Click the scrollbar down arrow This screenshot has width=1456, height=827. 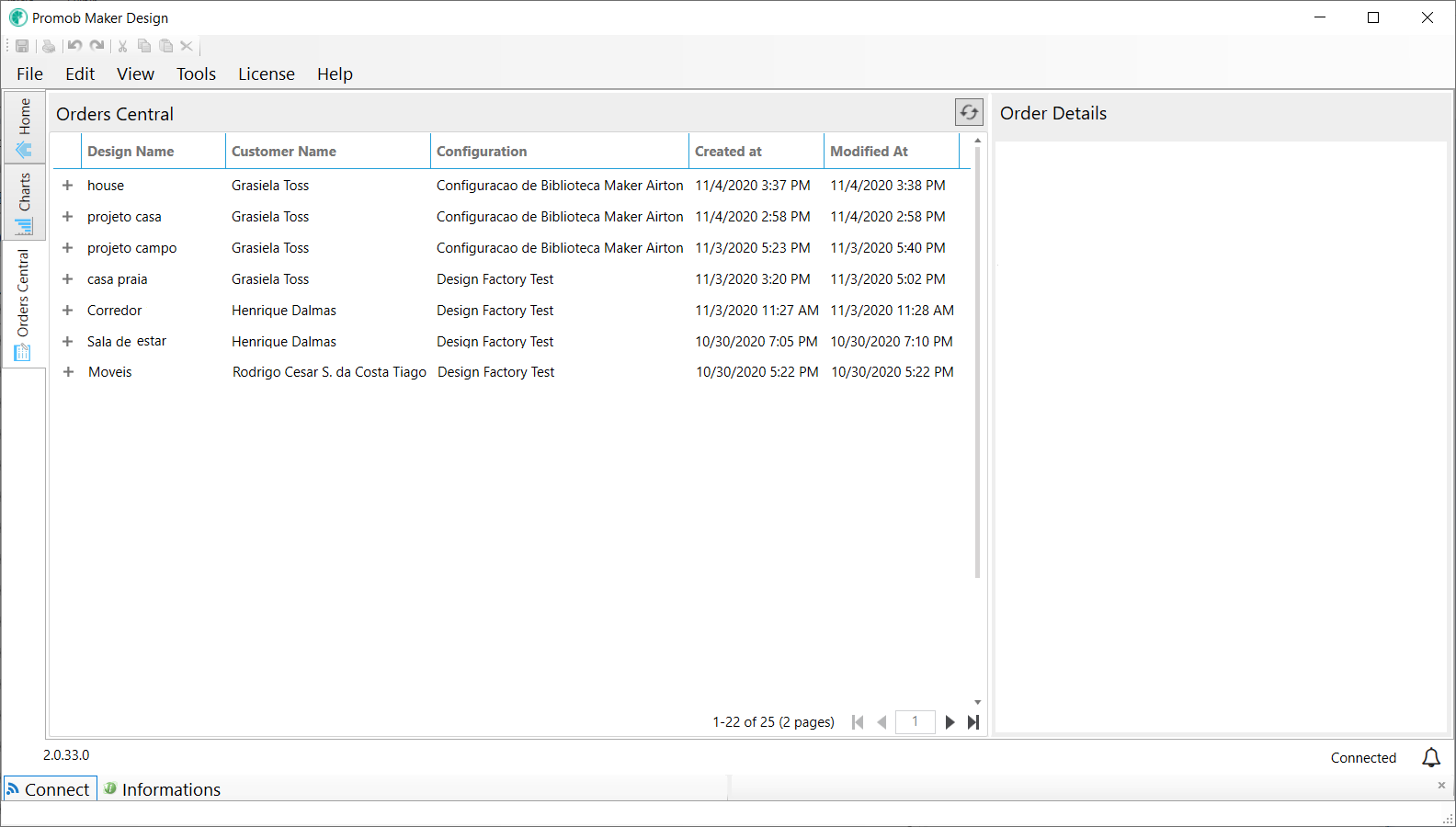coord(977,702)
